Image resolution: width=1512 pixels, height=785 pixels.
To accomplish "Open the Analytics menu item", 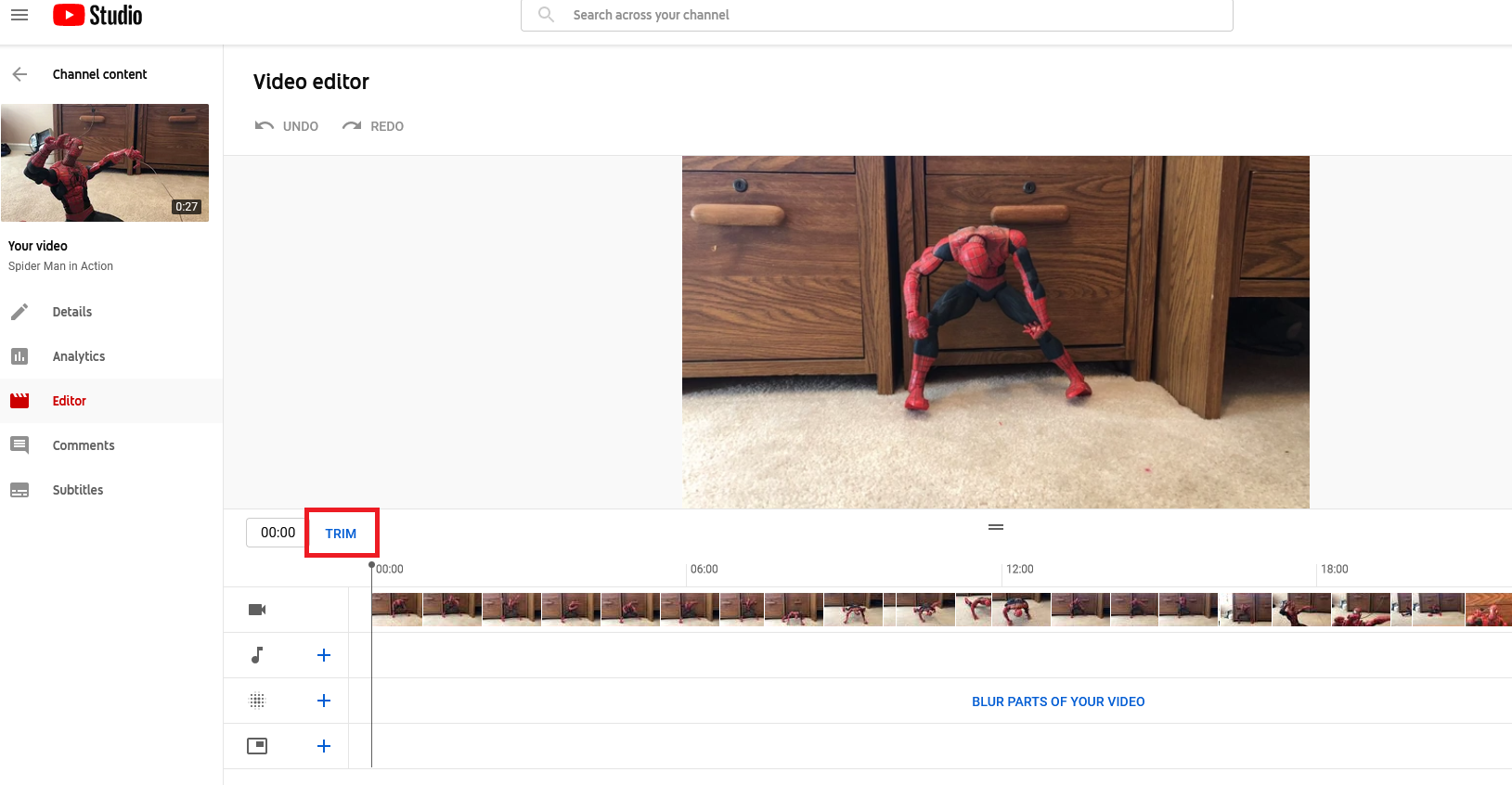I will pos(79,356).
